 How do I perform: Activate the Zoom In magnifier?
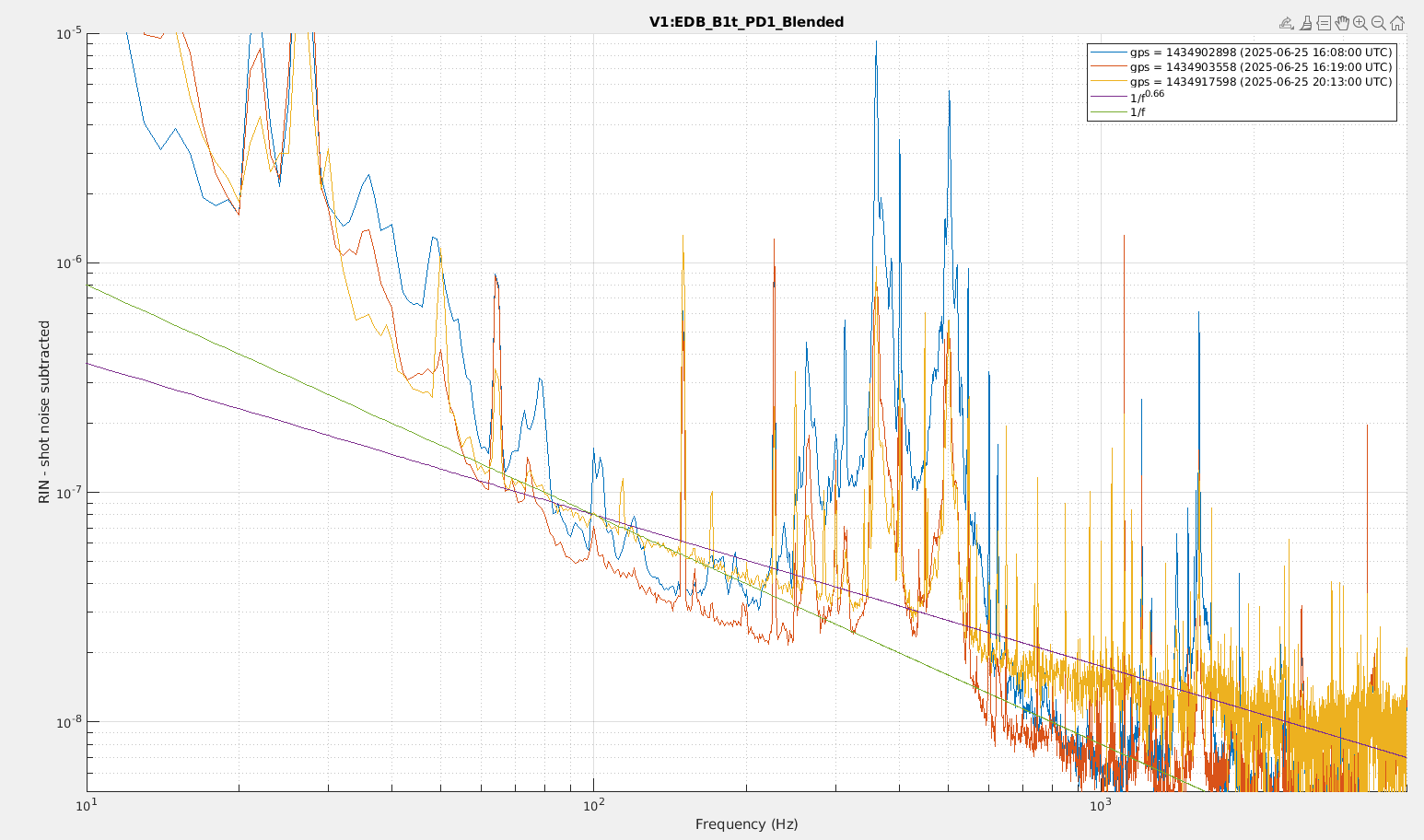(1360, 23)
